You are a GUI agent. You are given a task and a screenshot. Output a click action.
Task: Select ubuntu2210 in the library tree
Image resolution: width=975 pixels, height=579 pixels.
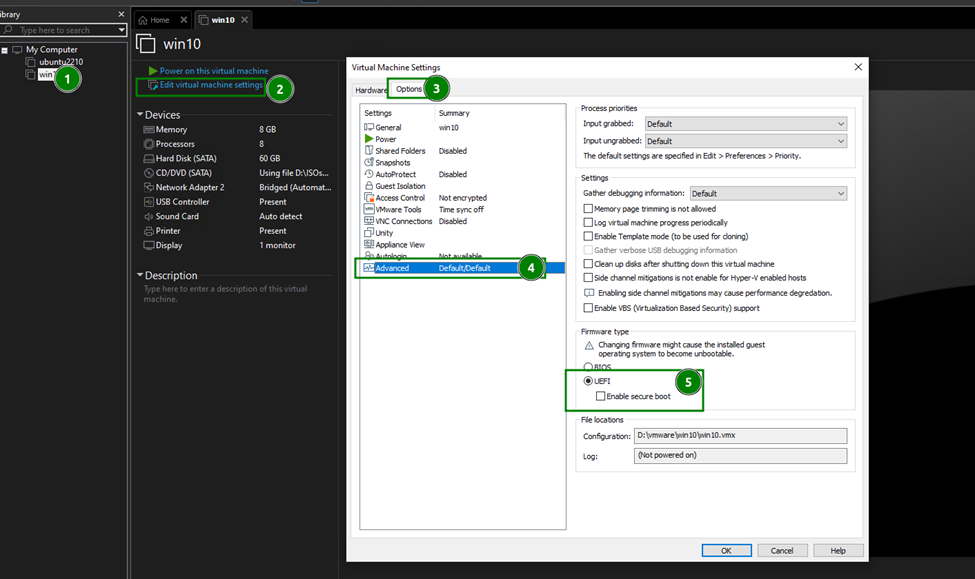click(60, 62)
